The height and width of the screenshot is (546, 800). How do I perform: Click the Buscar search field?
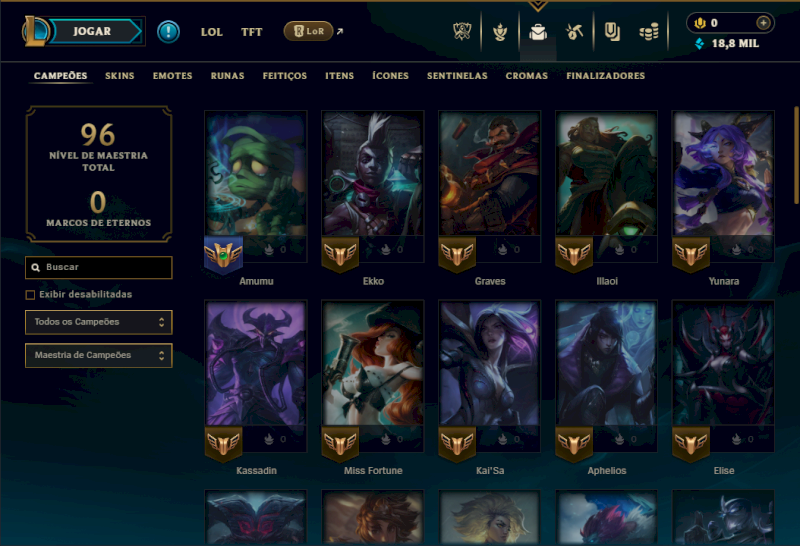(x=98, y=267)
